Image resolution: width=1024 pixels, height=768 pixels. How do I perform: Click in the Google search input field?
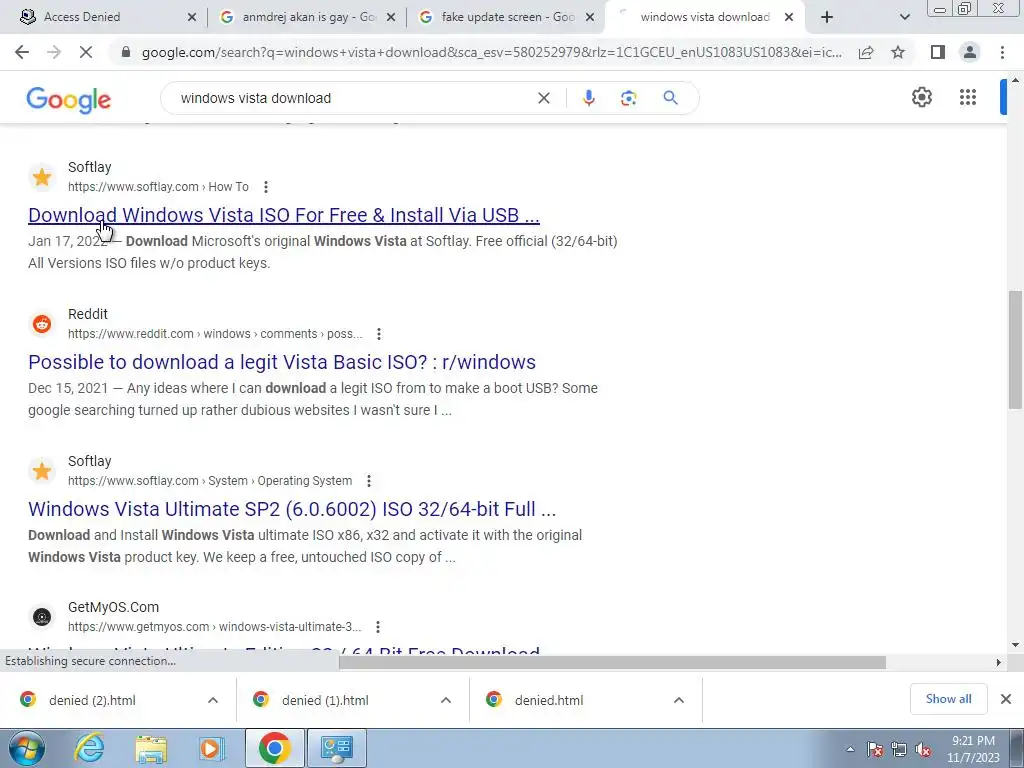353,98
